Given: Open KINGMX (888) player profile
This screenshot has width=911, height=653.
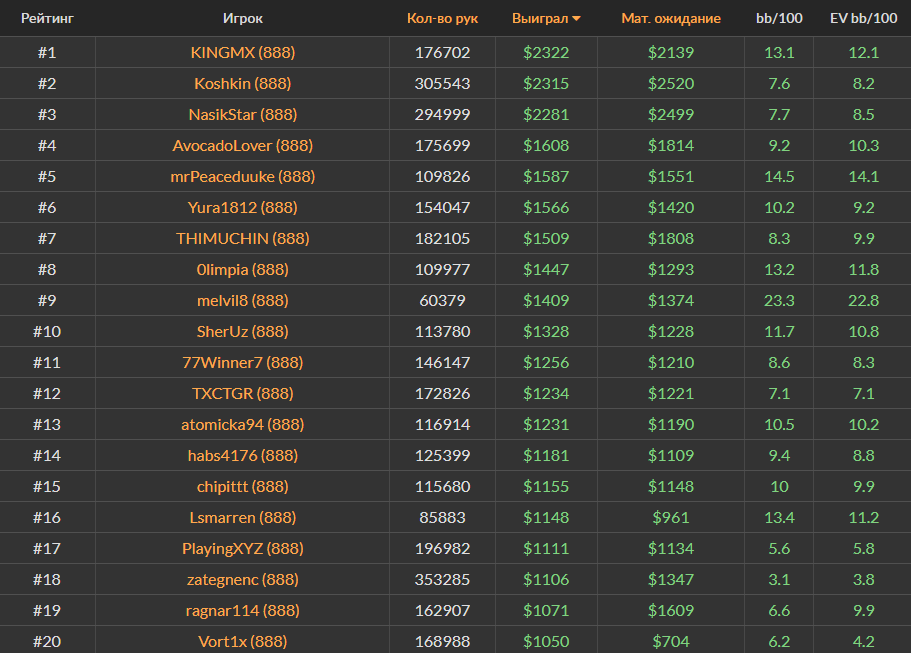Looking at the screenshot, I should [x=243, y=52].
